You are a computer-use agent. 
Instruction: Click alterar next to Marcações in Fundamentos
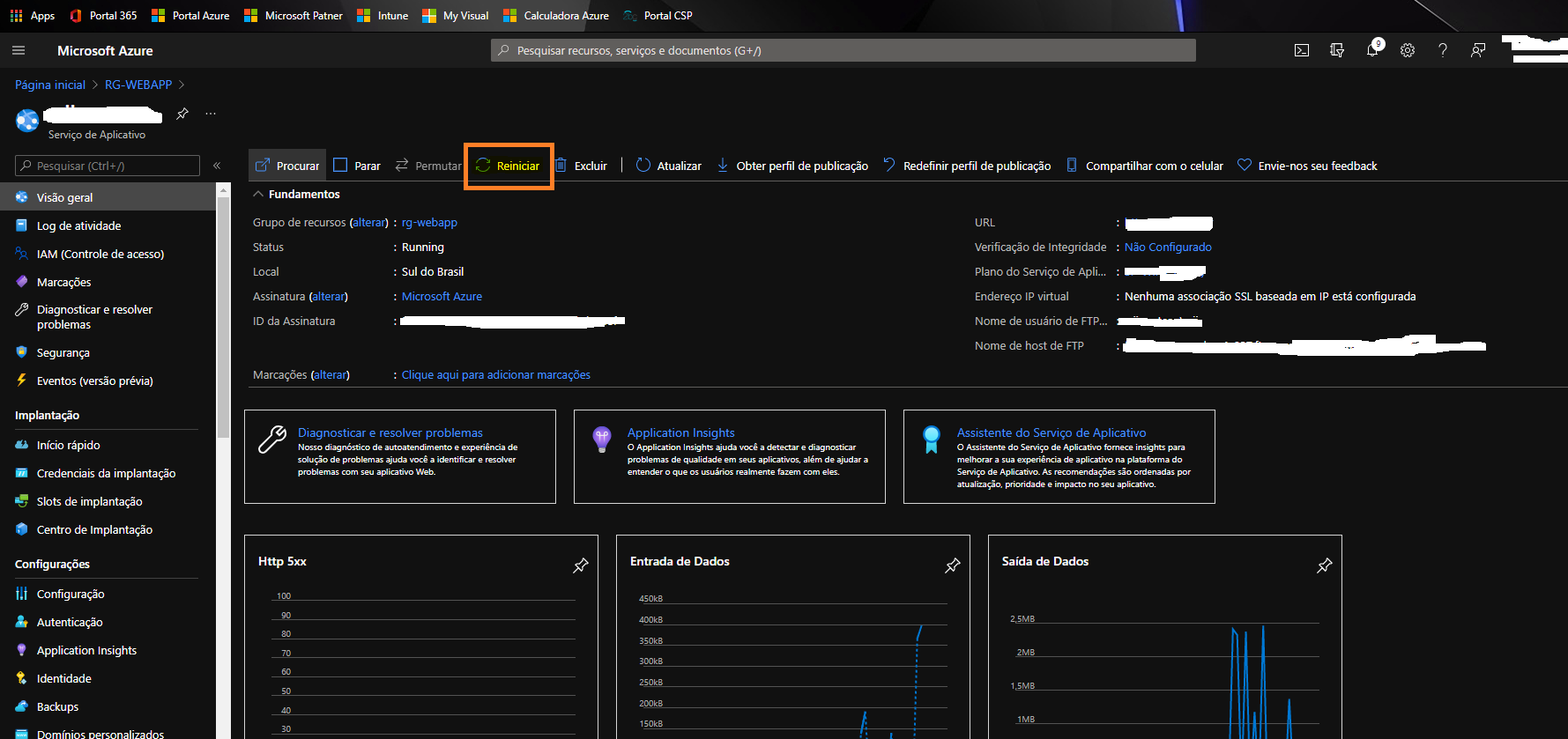tap(331, 374)
